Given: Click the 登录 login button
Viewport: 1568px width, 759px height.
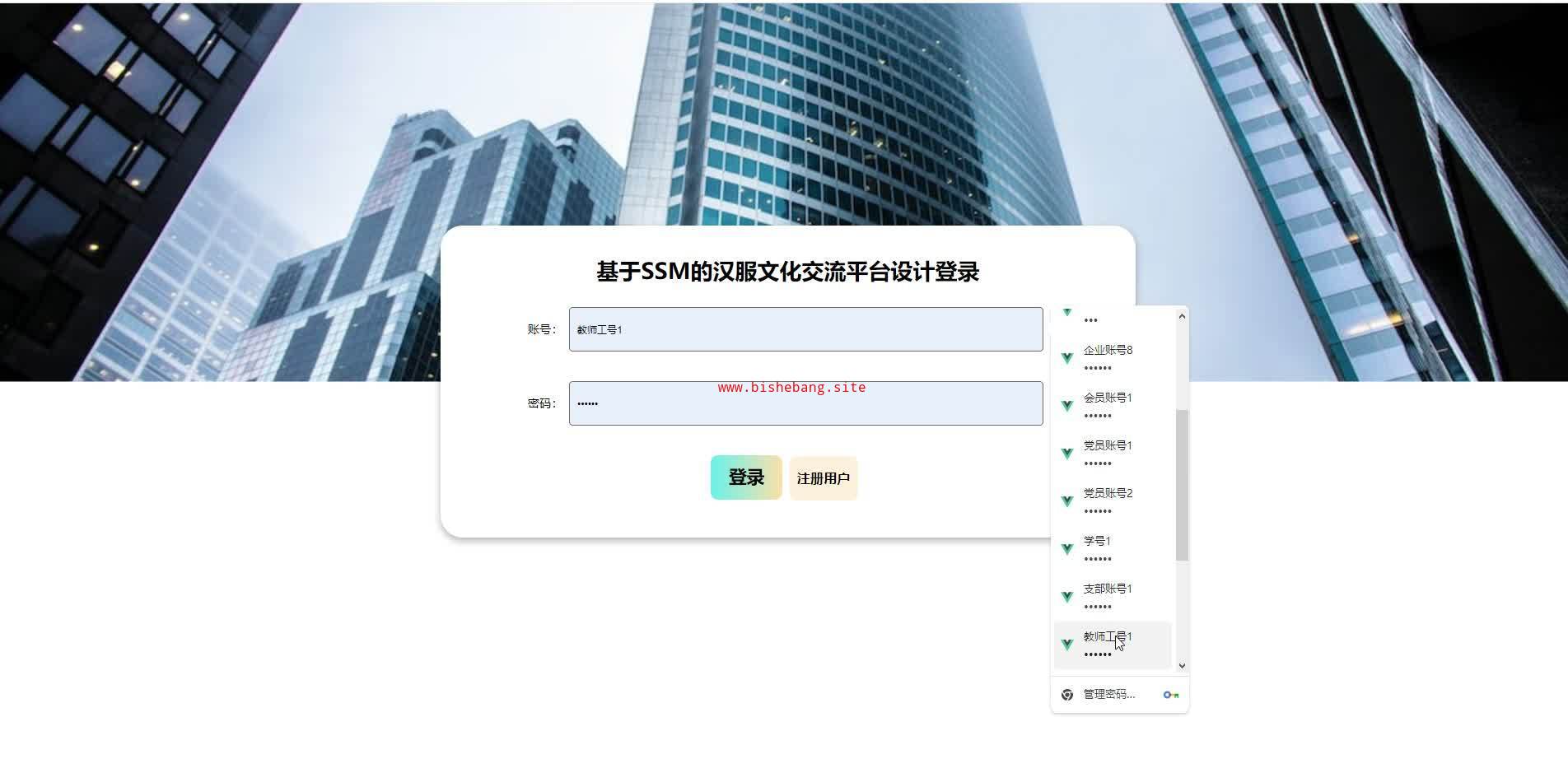Looking at the screenshot, I should [x=746, y=477].
